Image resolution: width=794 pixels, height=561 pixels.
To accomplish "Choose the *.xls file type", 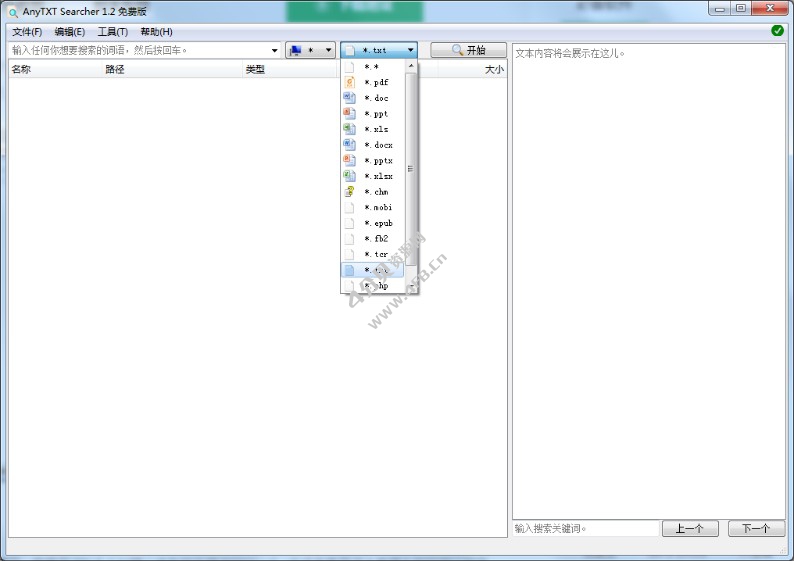I will (373, 129).
